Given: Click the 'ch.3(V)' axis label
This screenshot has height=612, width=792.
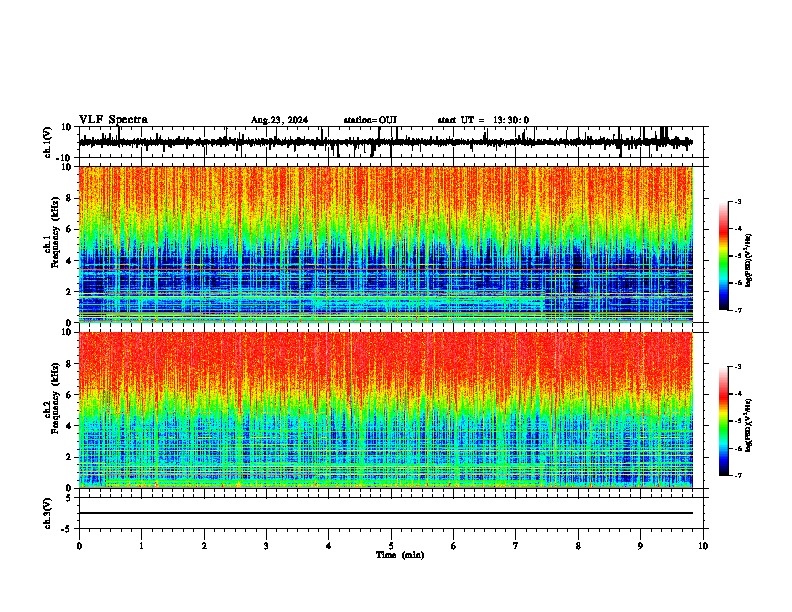Looking at the screenshot, I should tap(48, 513).
